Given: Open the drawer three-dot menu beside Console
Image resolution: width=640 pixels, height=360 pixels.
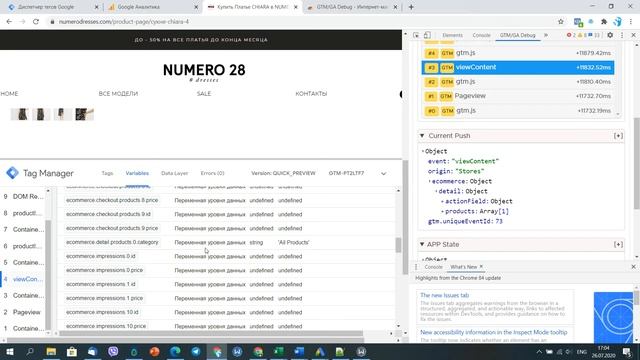Looking at the screenshot, I should (416, 267).
